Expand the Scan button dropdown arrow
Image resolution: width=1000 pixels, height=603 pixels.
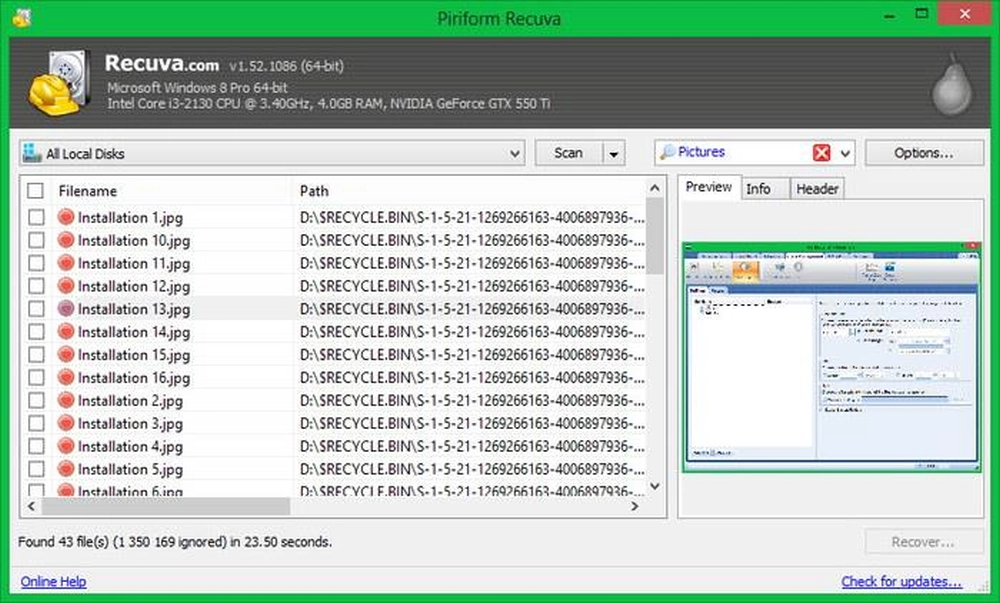coord(613,154)
